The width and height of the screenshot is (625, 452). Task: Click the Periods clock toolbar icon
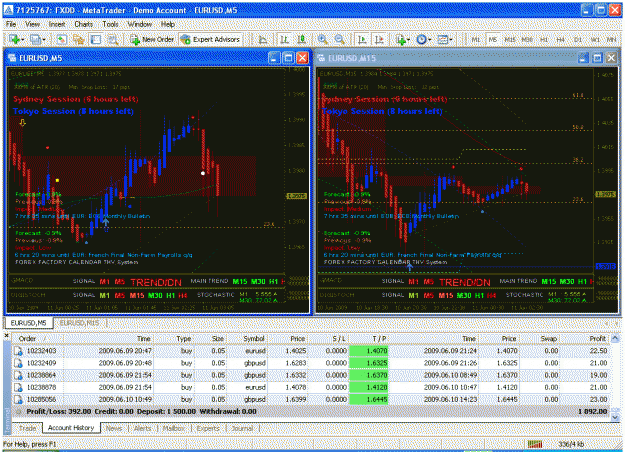[421, 39]
